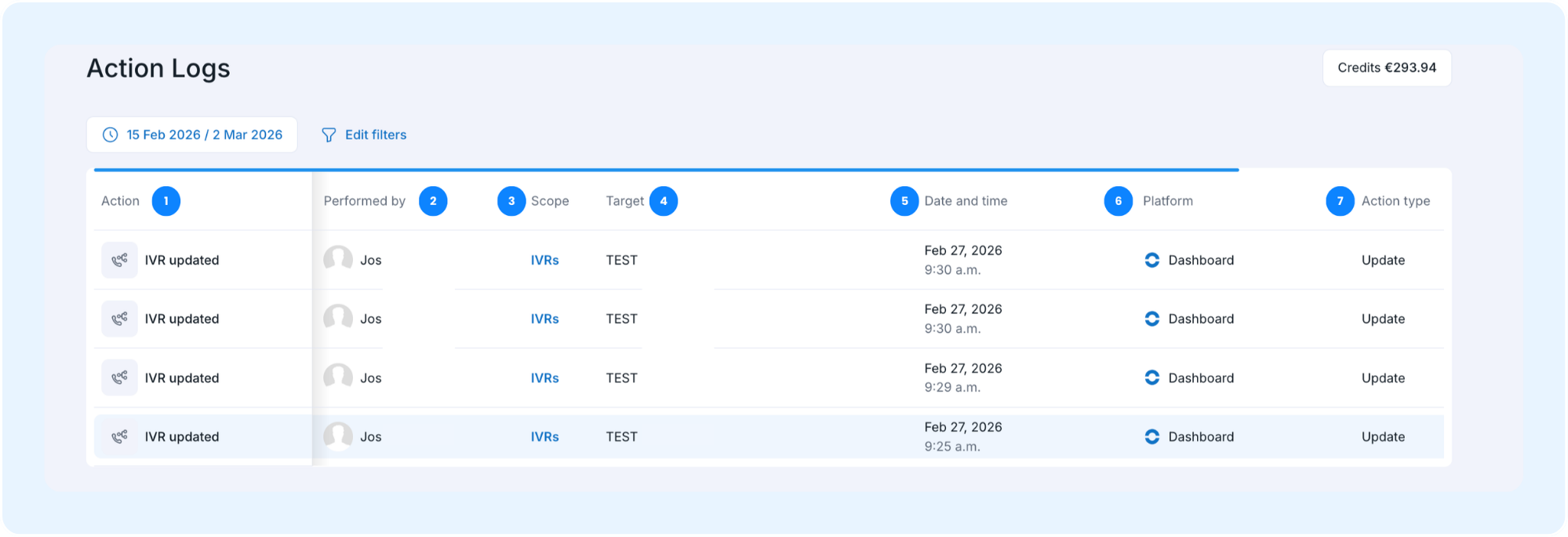Open Edit filters
This screenshot has height=537, width=1568.
point(364,135)
